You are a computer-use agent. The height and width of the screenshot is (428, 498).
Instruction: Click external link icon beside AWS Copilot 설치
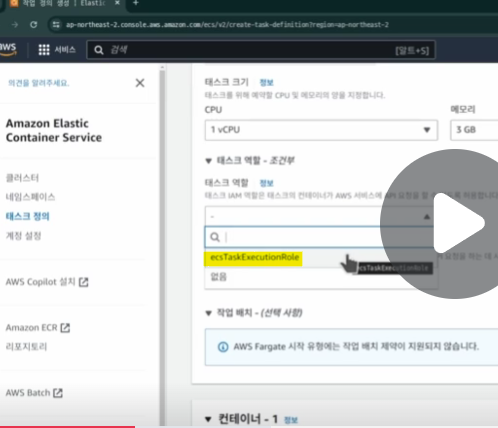pos(84,282)
